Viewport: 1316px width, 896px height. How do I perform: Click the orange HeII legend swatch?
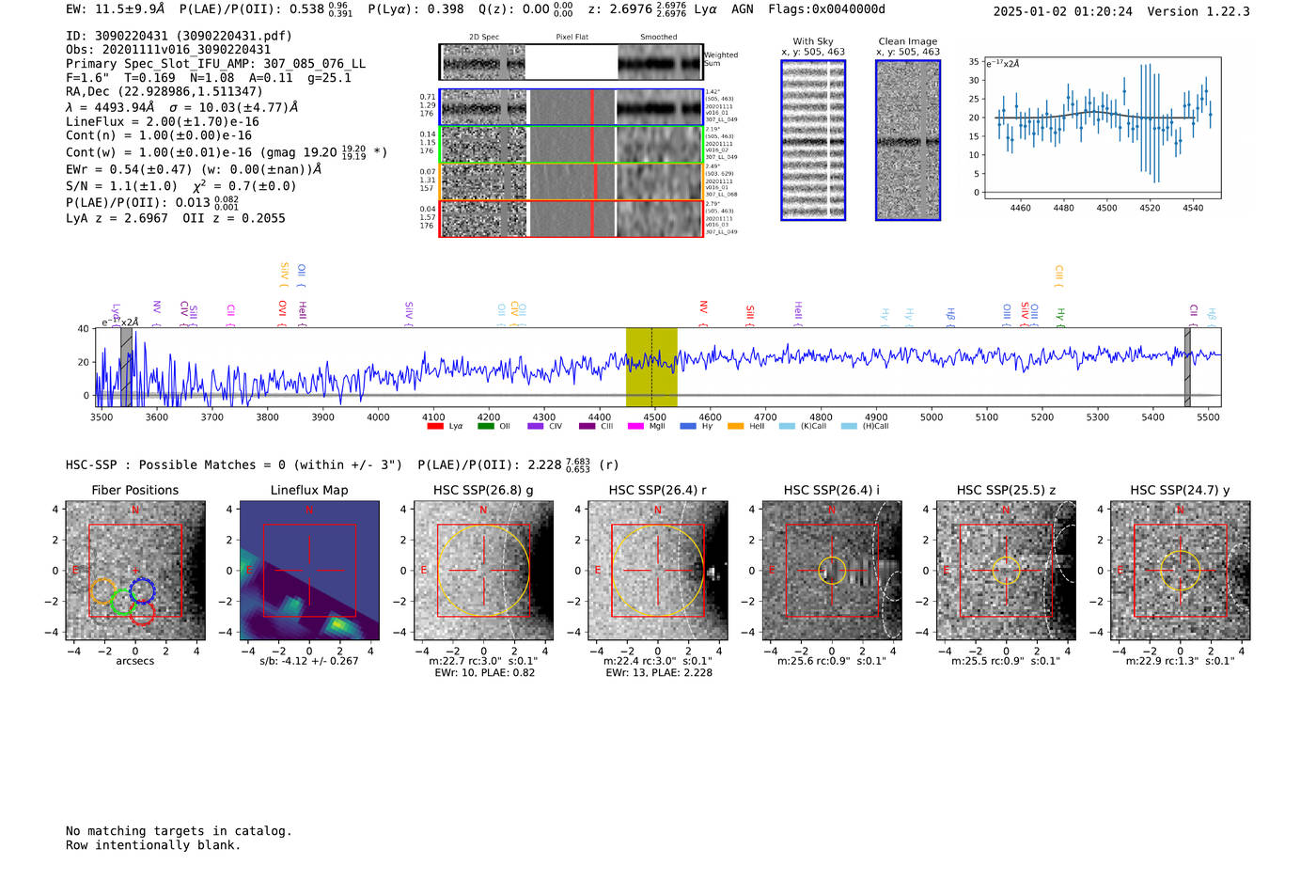[736, 426]
